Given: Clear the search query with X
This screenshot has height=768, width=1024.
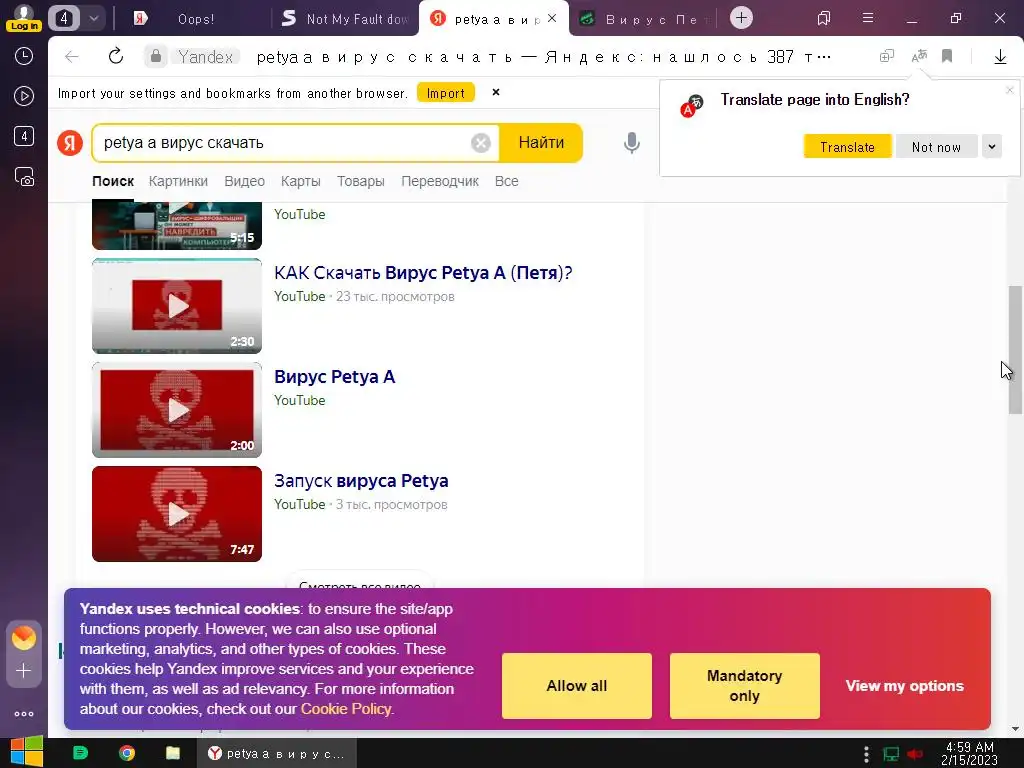Looking at the screenshot, I should (481, 142).
